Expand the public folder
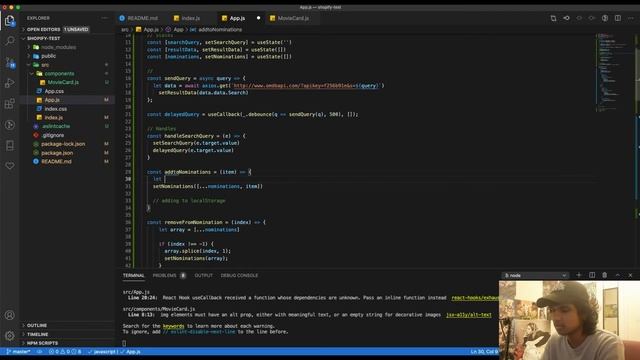The width and height of the screenshot is (640, 360). [x=48, y=56]
